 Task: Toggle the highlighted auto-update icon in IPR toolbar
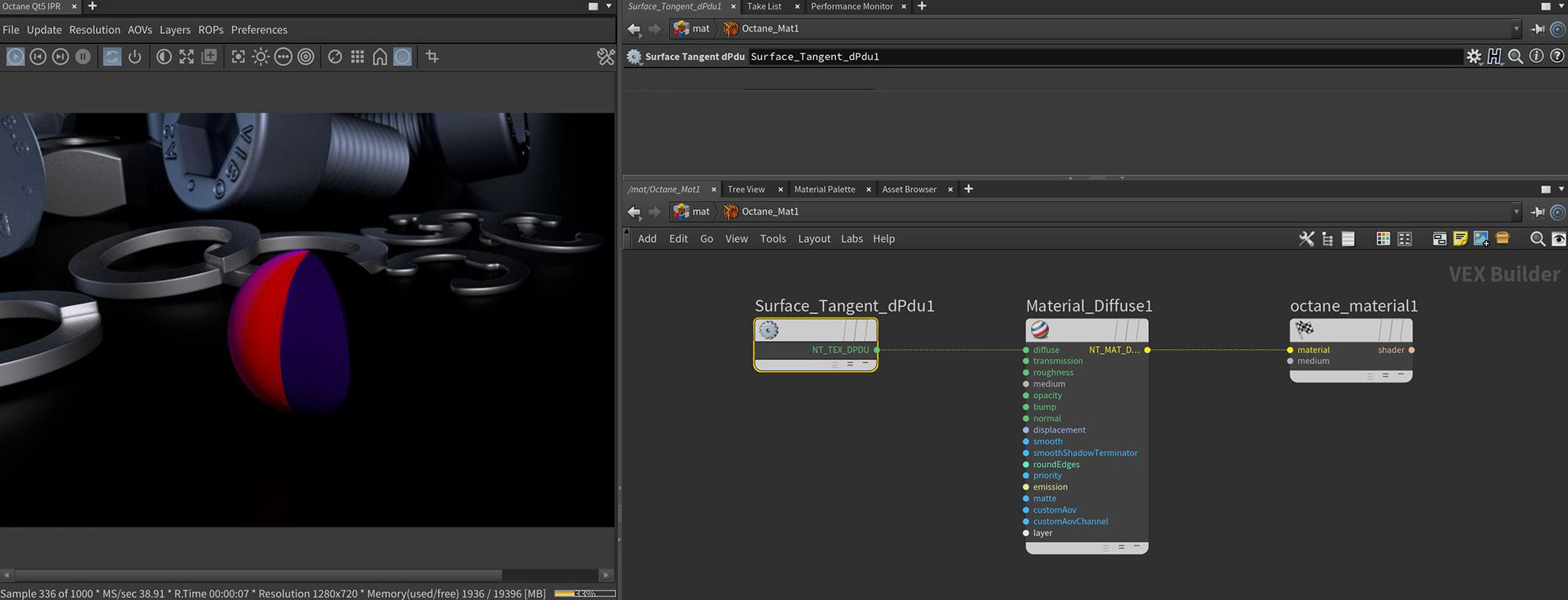click(x=112, y=57)
